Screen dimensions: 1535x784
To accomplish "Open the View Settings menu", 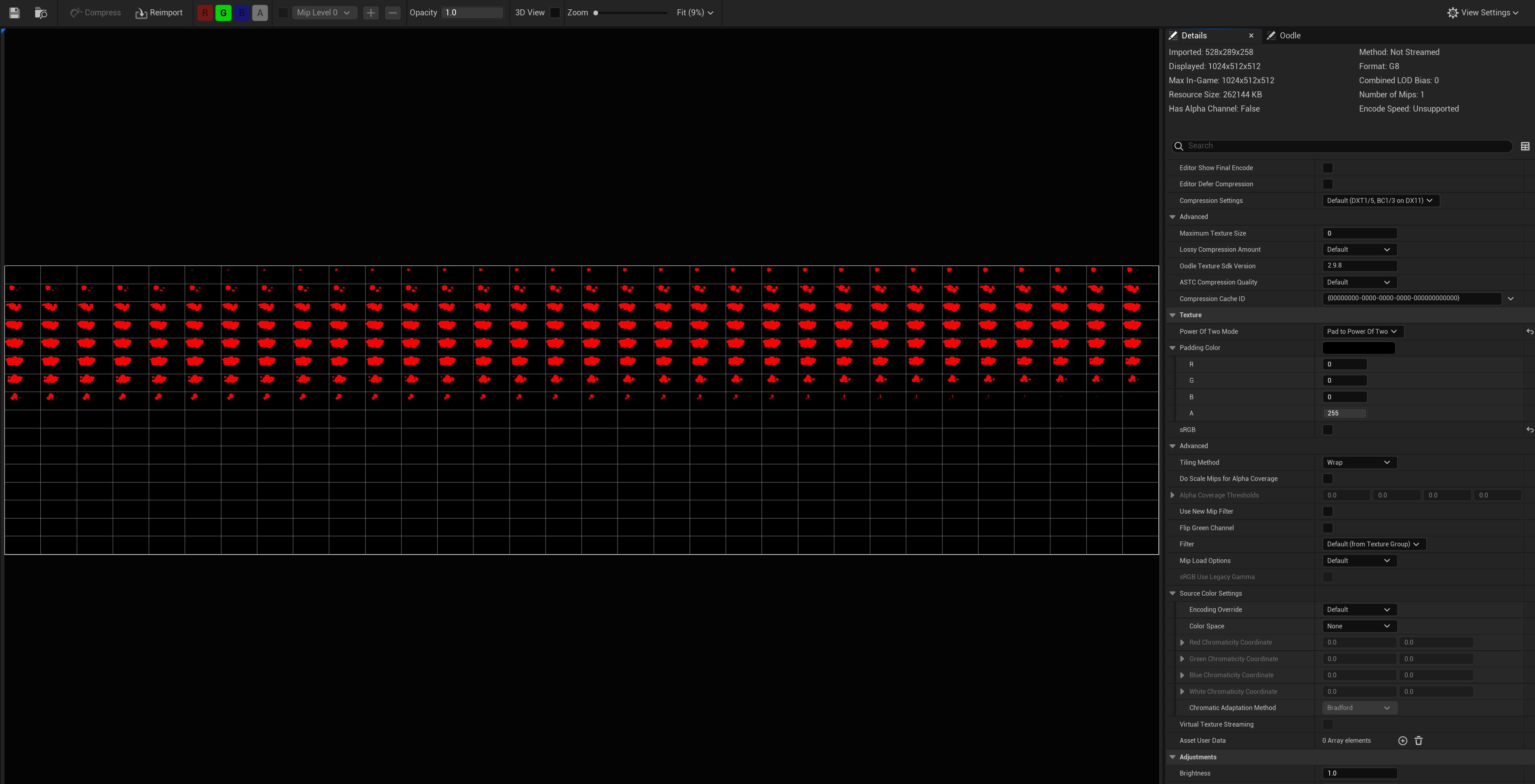I will (x=1482, y=12).
